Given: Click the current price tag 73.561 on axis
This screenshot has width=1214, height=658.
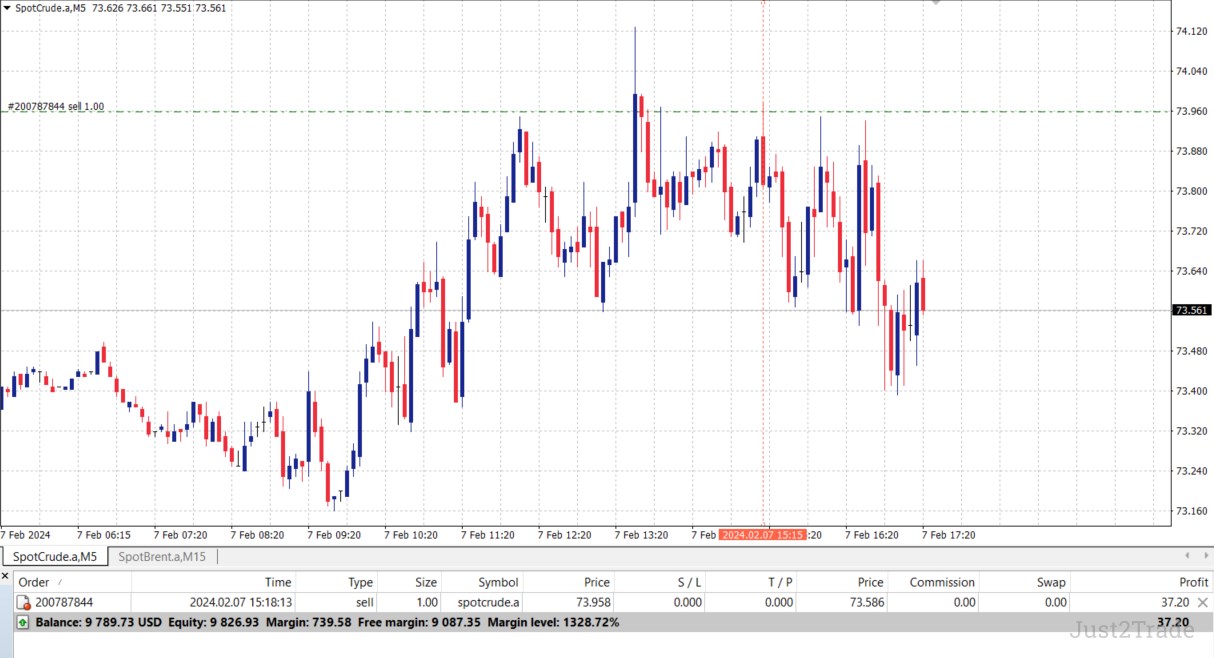Looking at the screenshot, I should 1192,310.
